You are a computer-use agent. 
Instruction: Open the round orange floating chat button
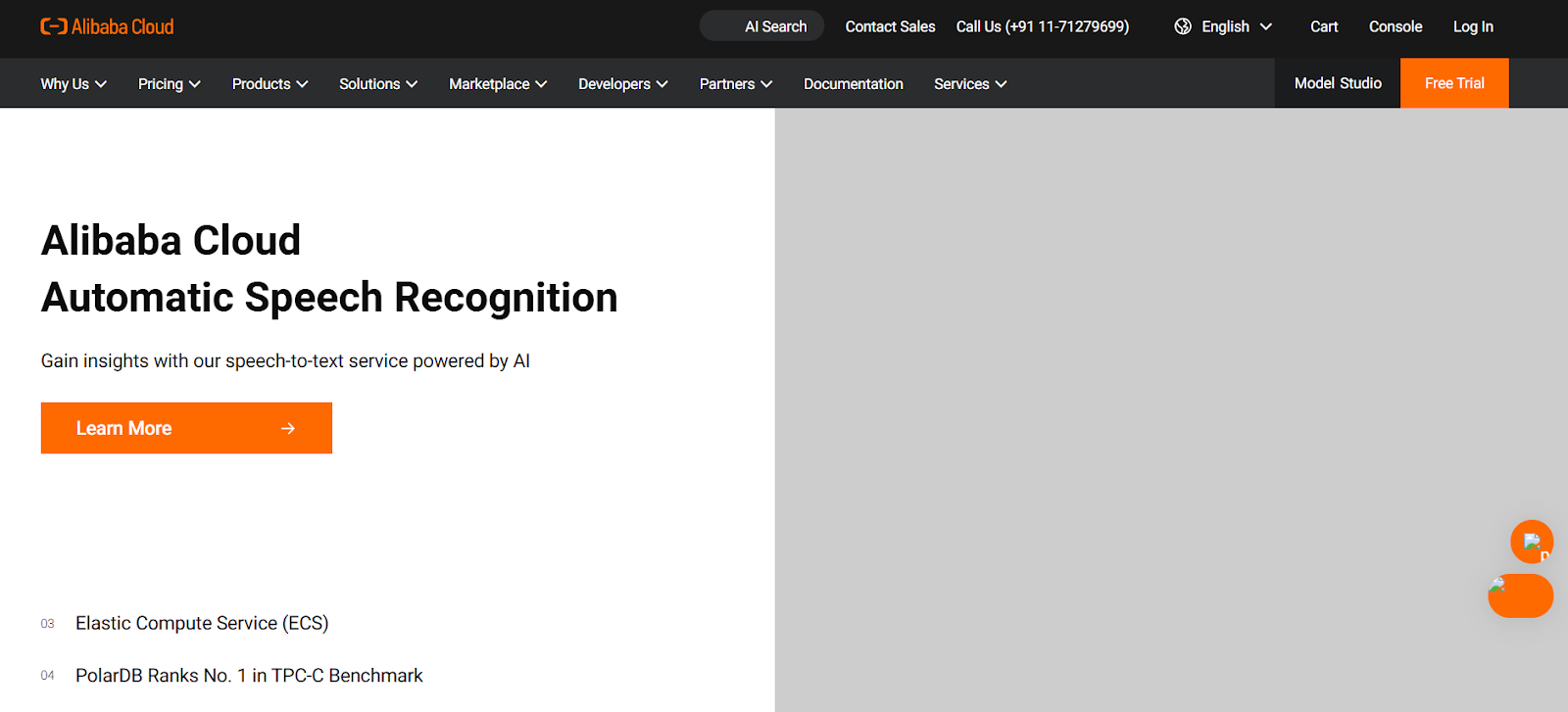click(1532, 542)
